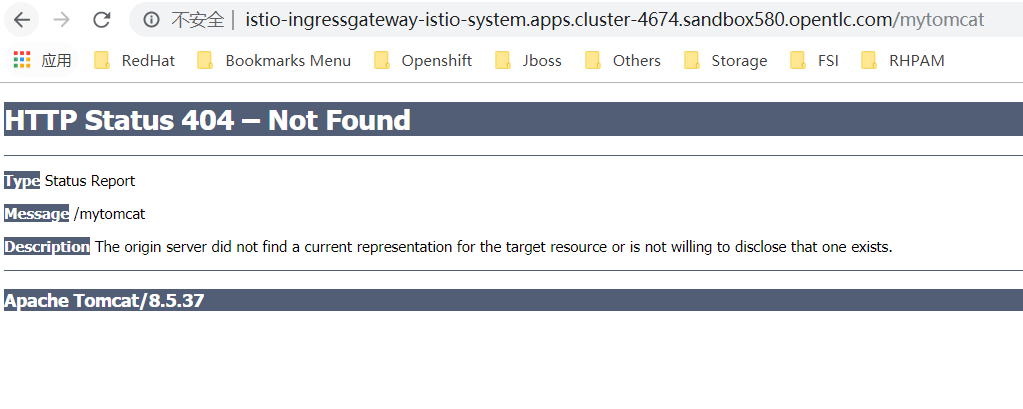
Task: Click the Openshift bookmark folder icon
Action: point(382,61)
